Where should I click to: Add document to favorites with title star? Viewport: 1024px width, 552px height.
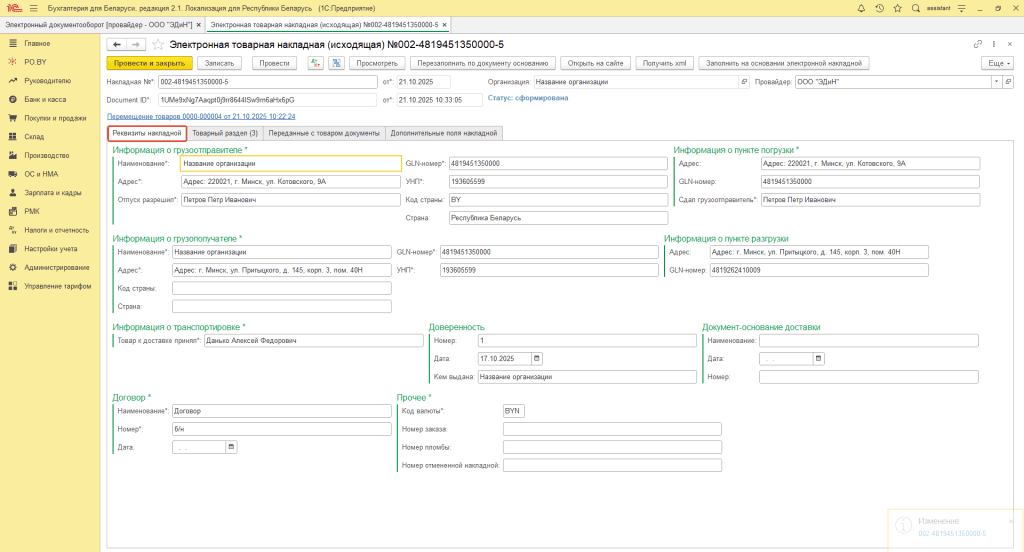[x=157, y=45]
